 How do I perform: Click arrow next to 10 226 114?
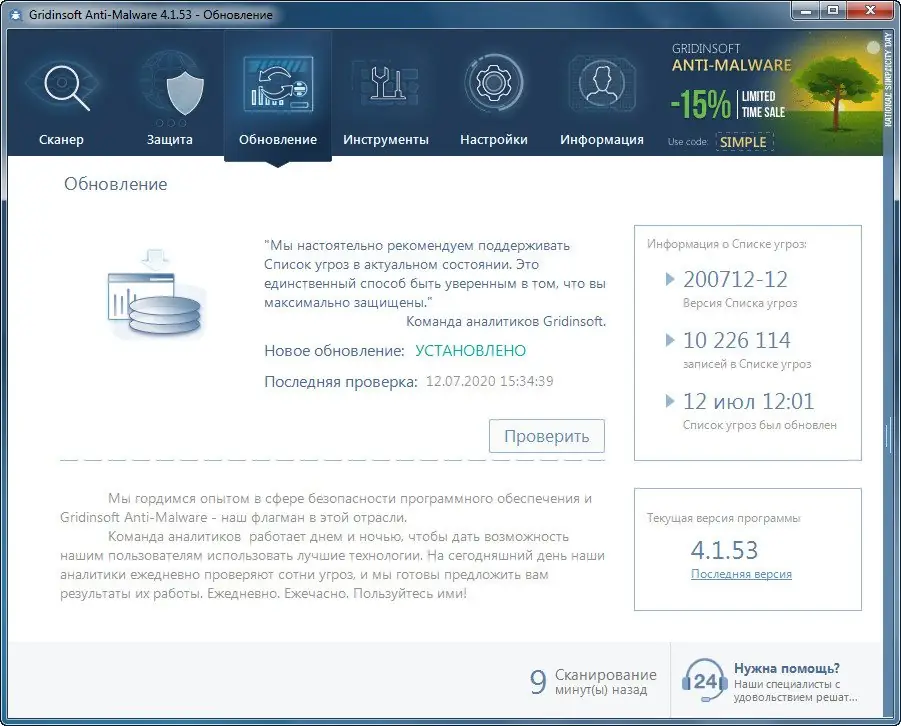669,340
